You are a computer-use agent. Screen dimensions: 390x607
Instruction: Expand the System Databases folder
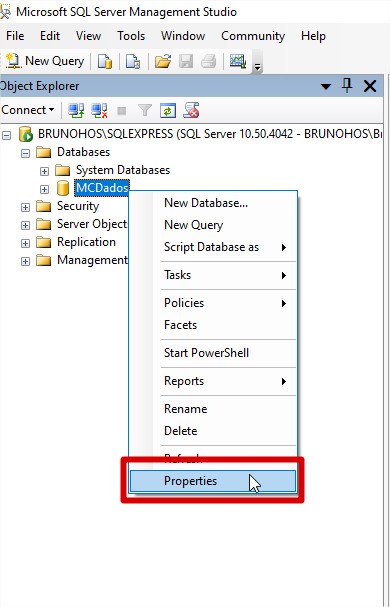click(x=45, y=171)
